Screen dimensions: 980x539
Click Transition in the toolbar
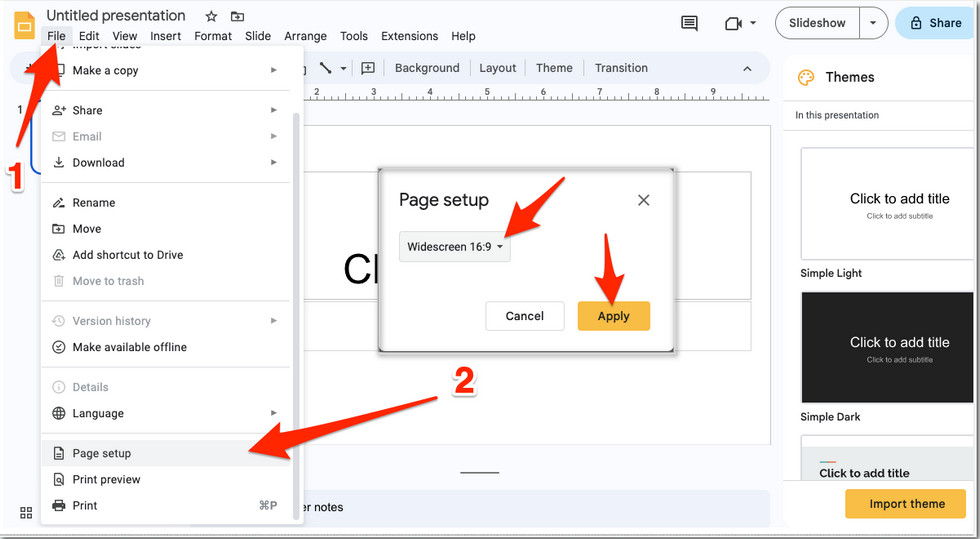pyautogui.click(x=621, y=68)
